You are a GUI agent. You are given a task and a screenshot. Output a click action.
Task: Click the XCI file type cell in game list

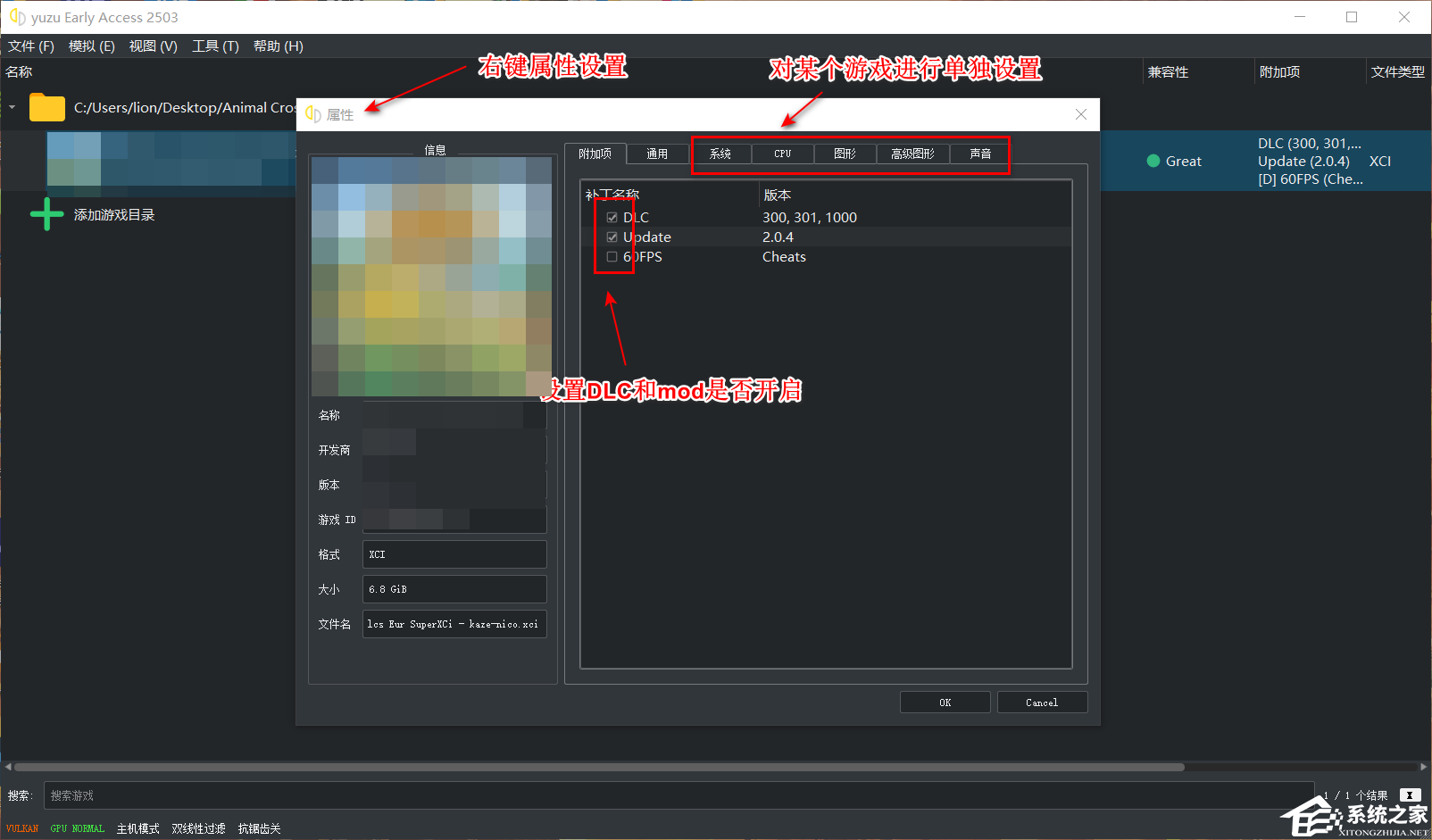[x=1380, y=162]
